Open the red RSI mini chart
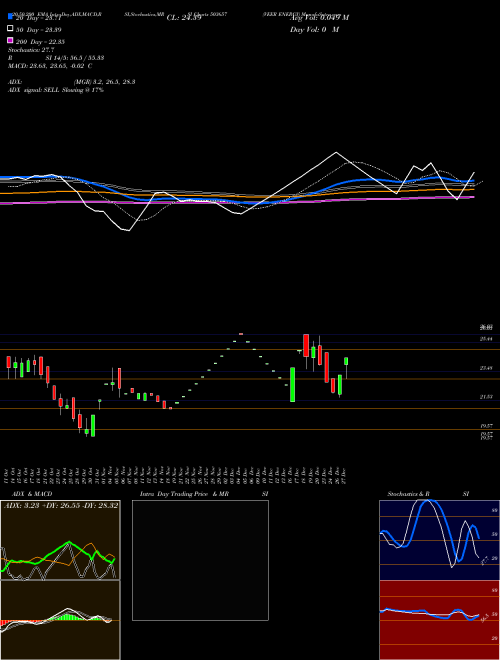500x660 pixels. [439, 620]
